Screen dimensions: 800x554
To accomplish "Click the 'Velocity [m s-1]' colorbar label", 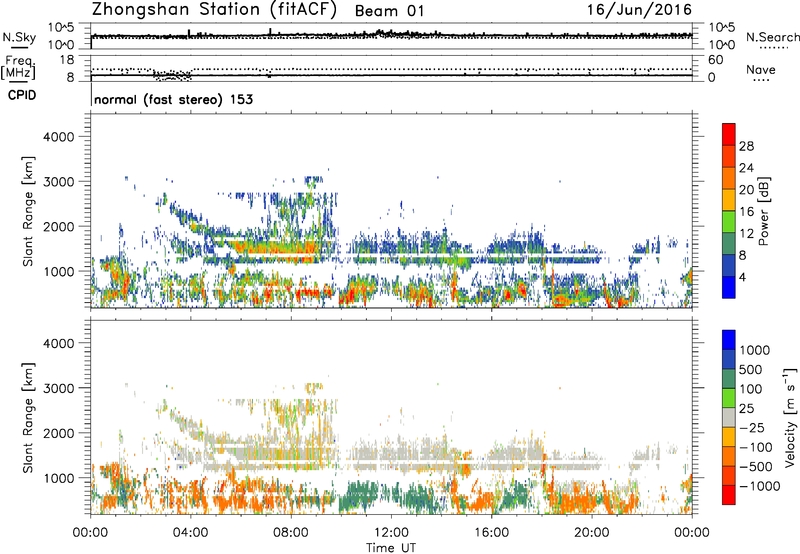I will [x=790, y=417].
